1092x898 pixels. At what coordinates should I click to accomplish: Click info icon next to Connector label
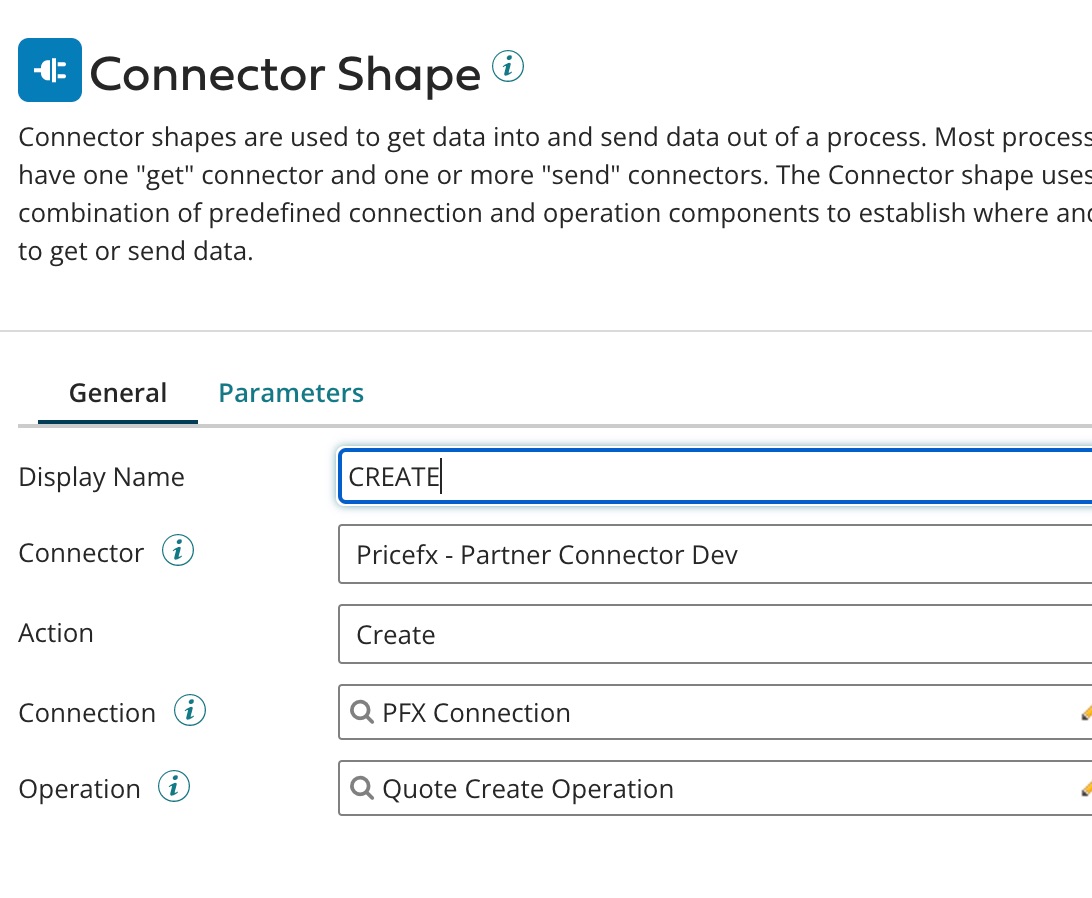(x=178, y=551)
